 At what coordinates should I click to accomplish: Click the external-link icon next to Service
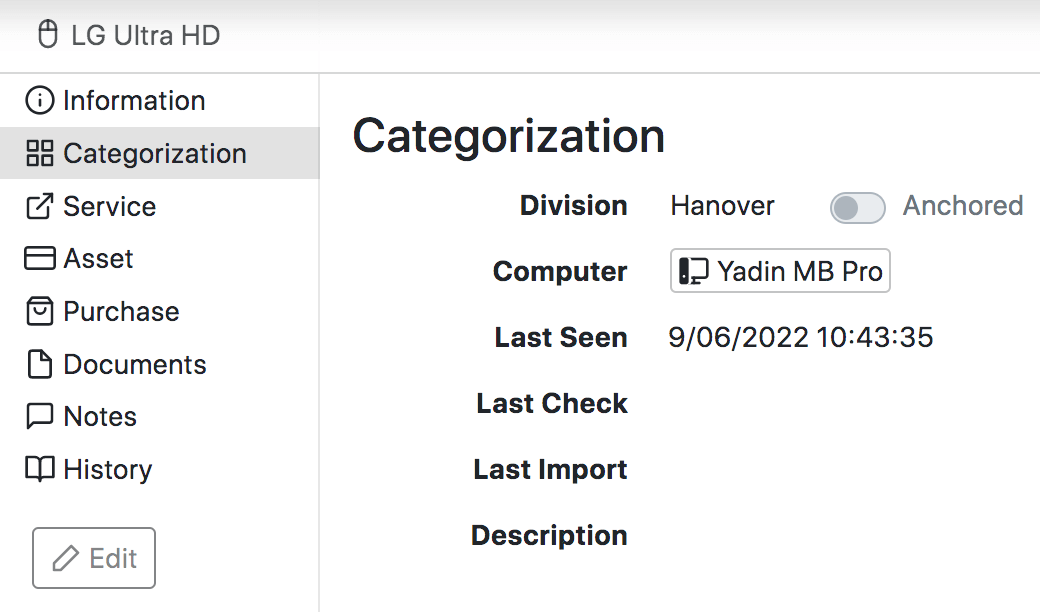click(39, 206)
